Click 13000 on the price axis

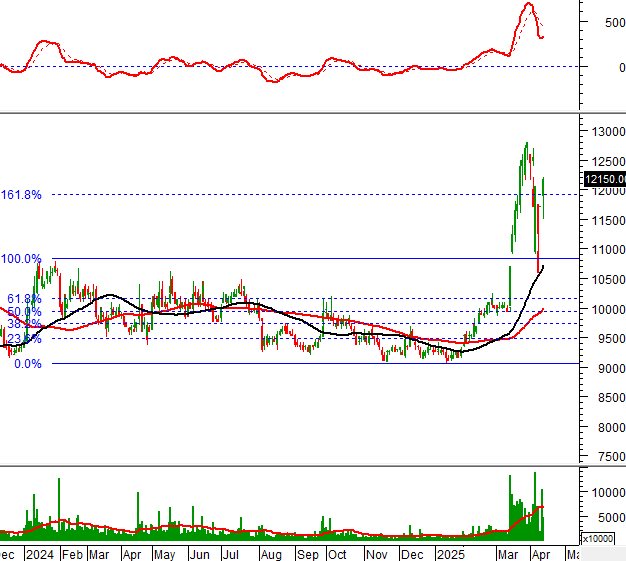(x=608, y=131)
